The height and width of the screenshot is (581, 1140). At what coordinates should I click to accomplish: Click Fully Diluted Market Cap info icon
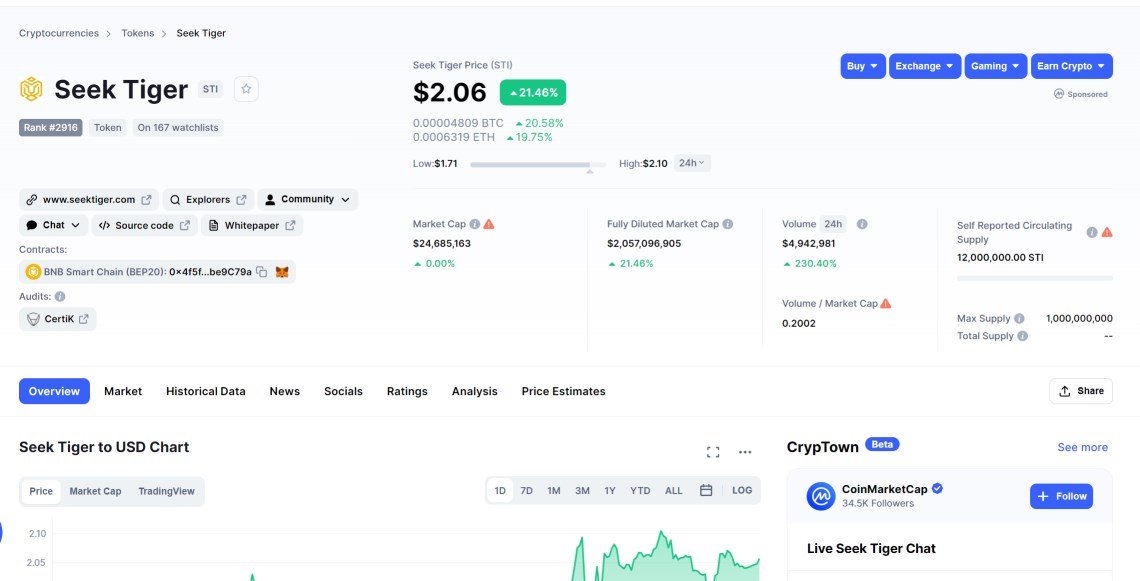coord(728,224)
